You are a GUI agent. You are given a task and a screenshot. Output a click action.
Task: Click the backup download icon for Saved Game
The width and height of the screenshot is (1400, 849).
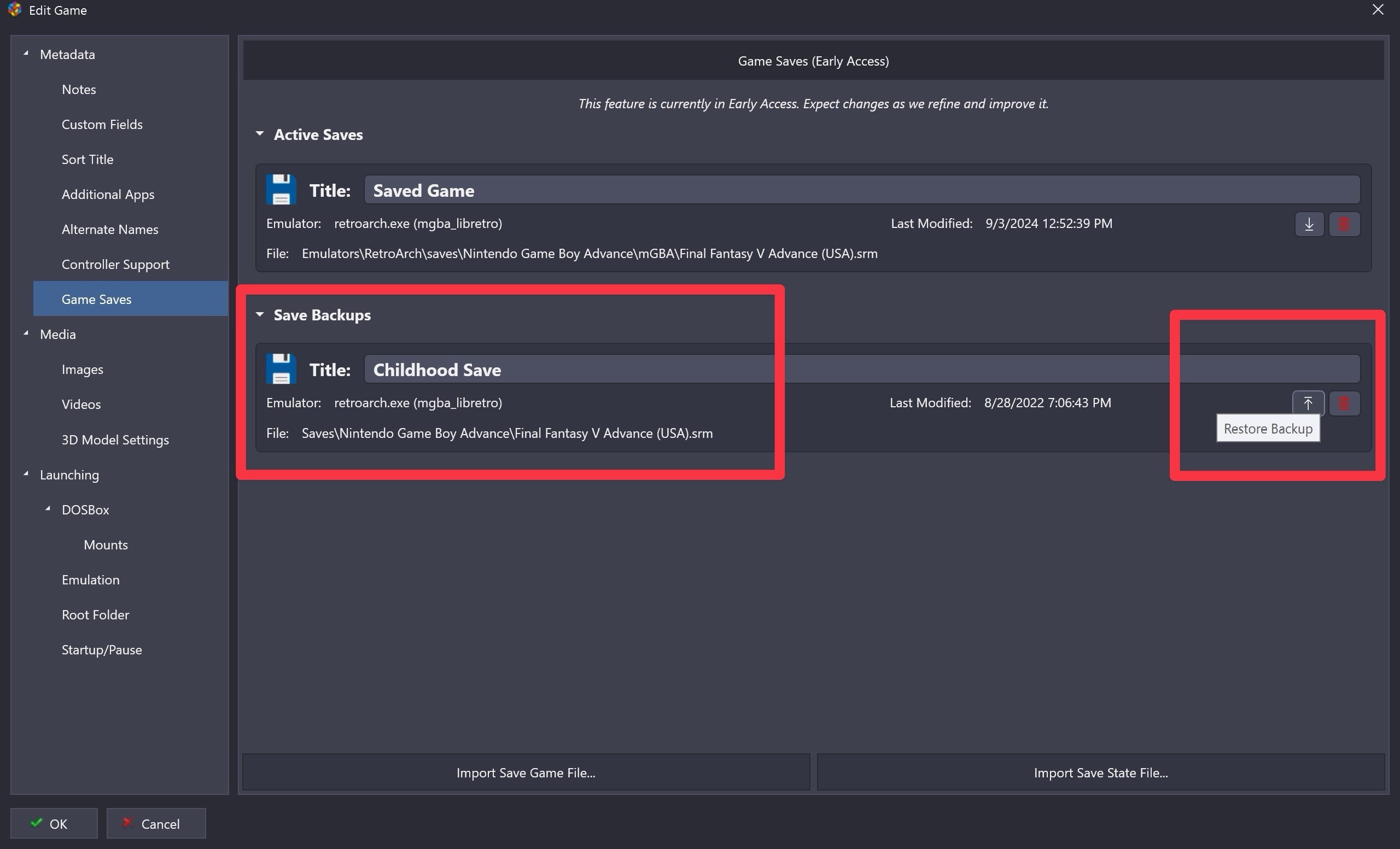point(1309,224)
